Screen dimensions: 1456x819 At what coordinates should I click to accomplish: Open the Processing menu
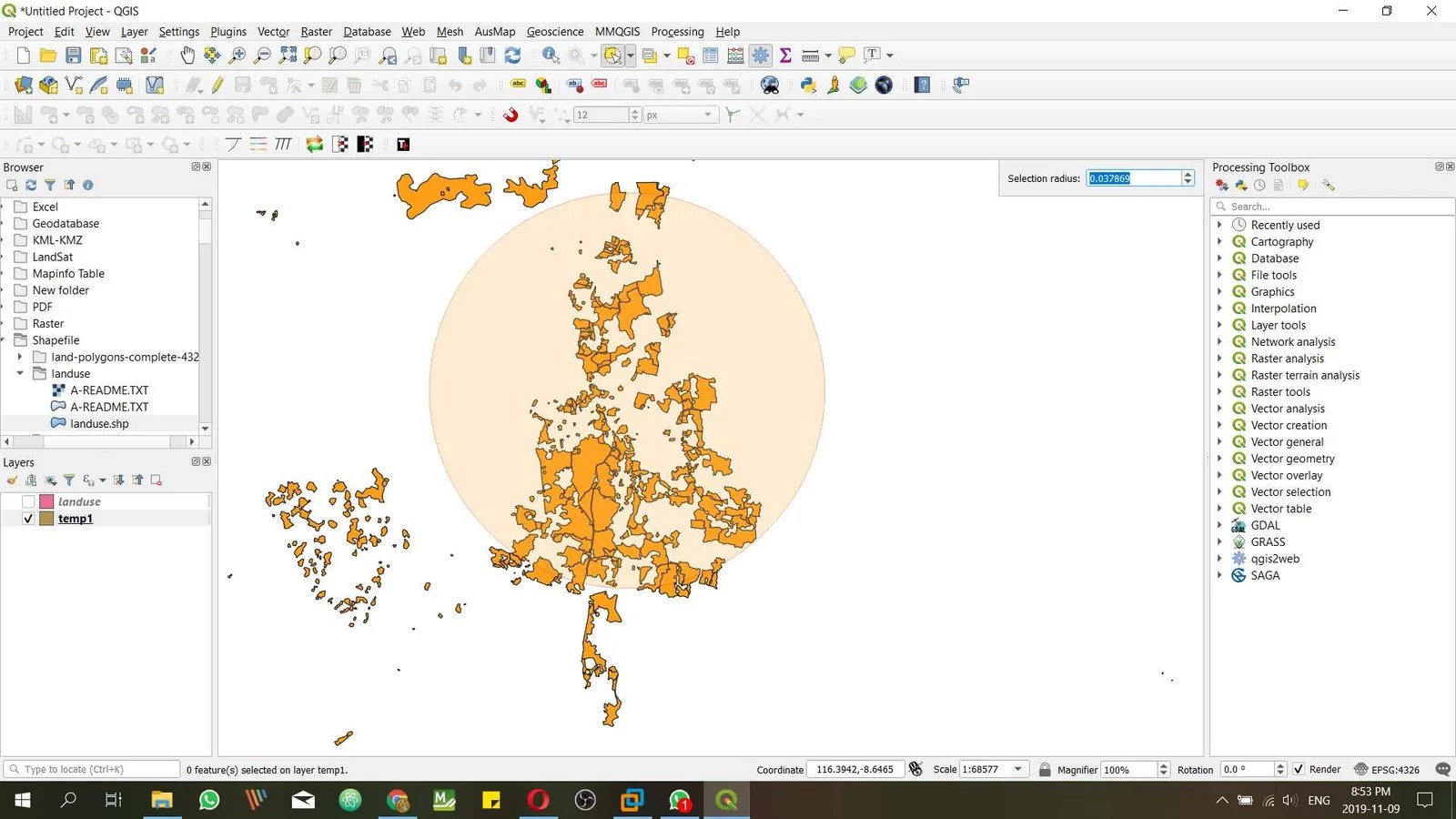point(677,32)
